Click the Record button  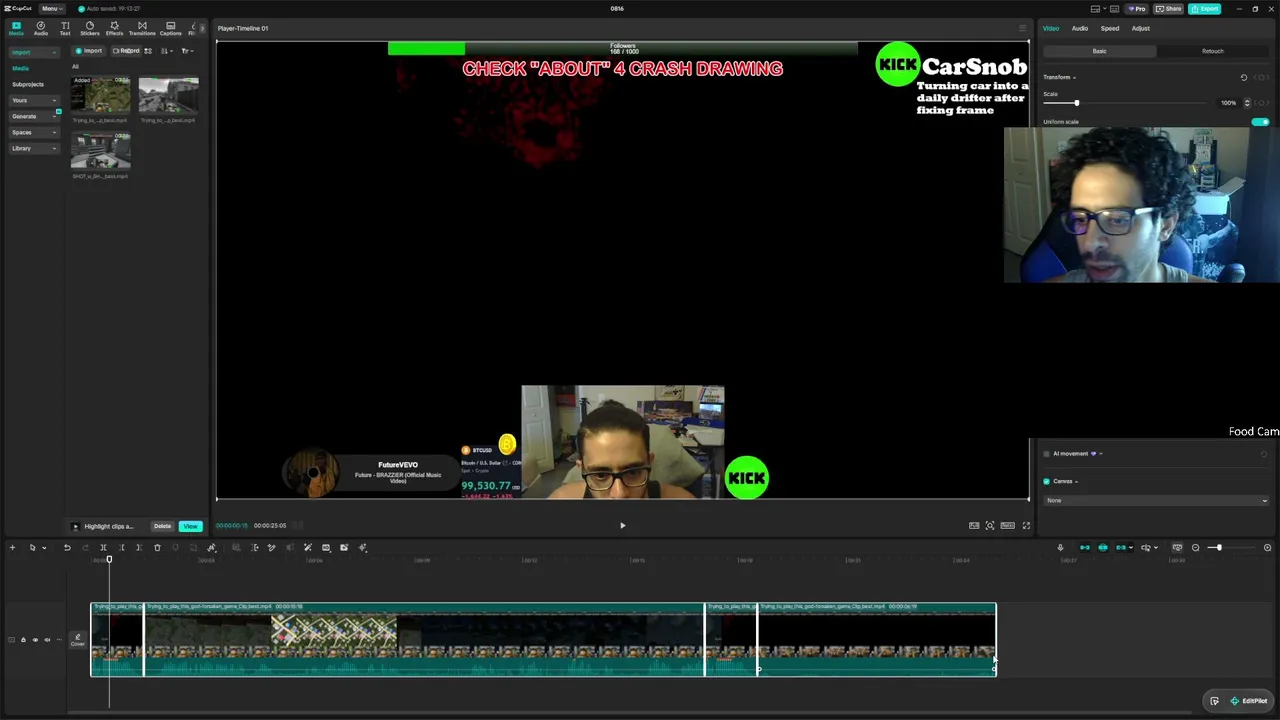126,51
